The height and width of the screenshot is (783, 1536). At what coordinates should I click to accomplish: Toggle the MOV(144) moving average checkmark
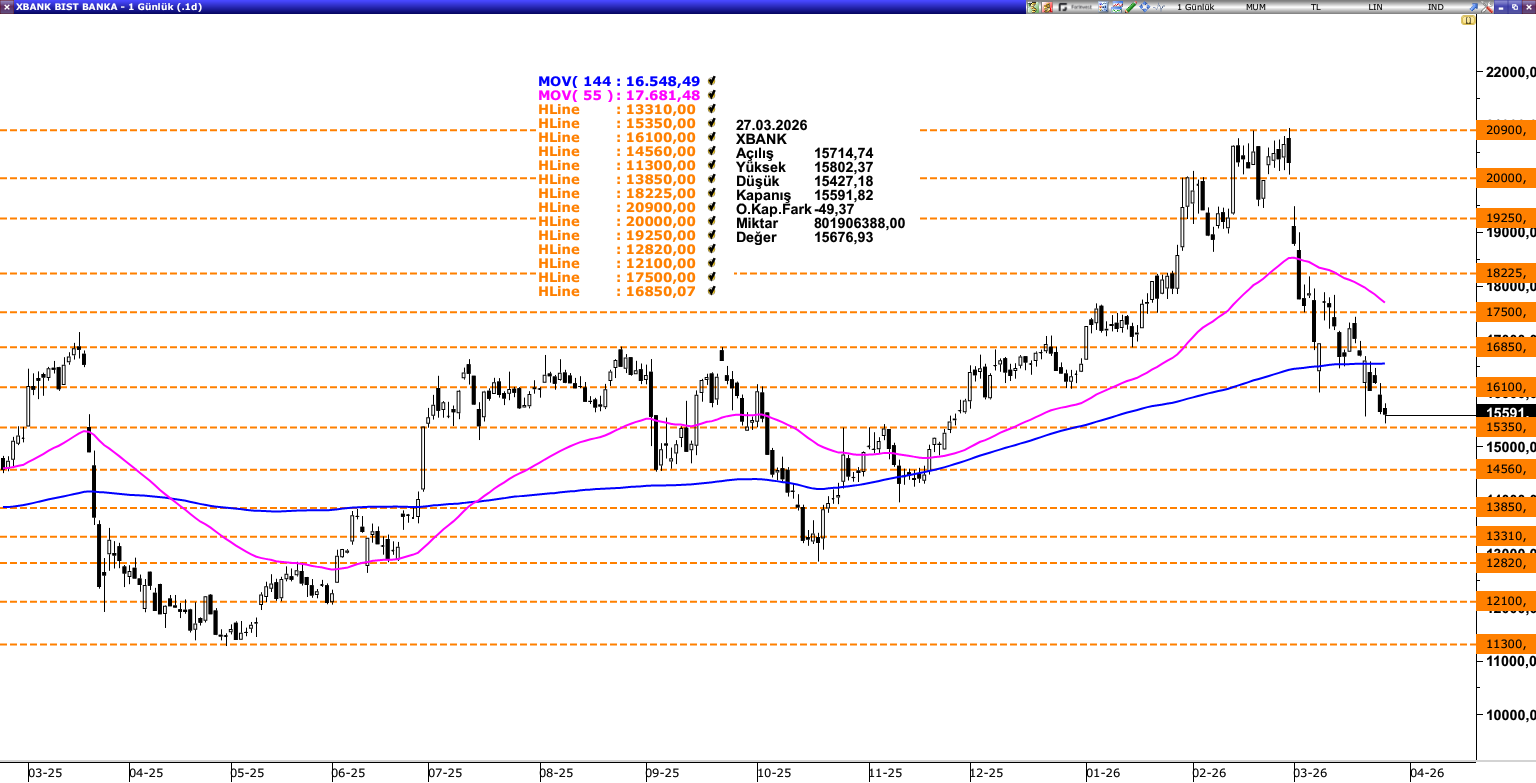712,81
